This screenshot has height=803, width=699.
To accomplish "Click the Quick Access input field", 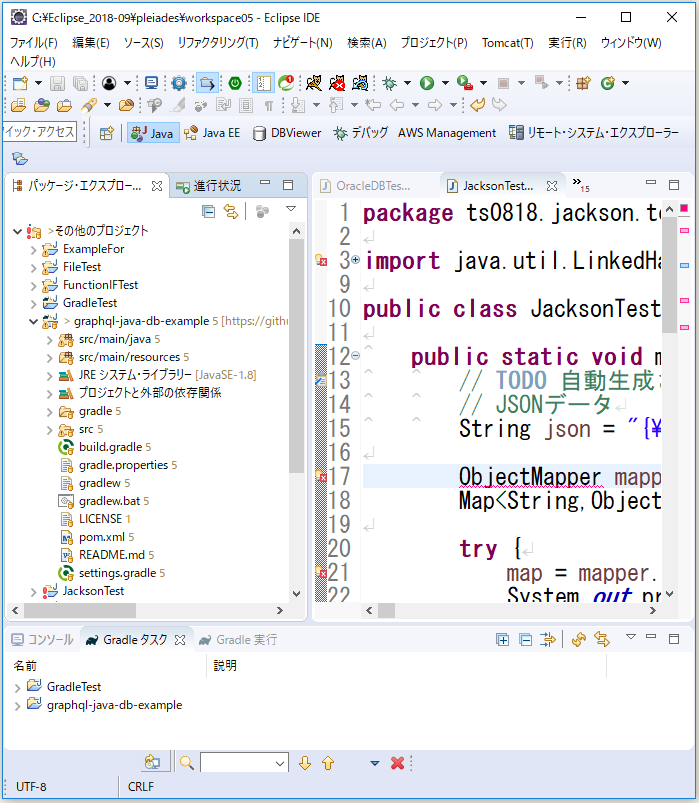I will [39, 132].
